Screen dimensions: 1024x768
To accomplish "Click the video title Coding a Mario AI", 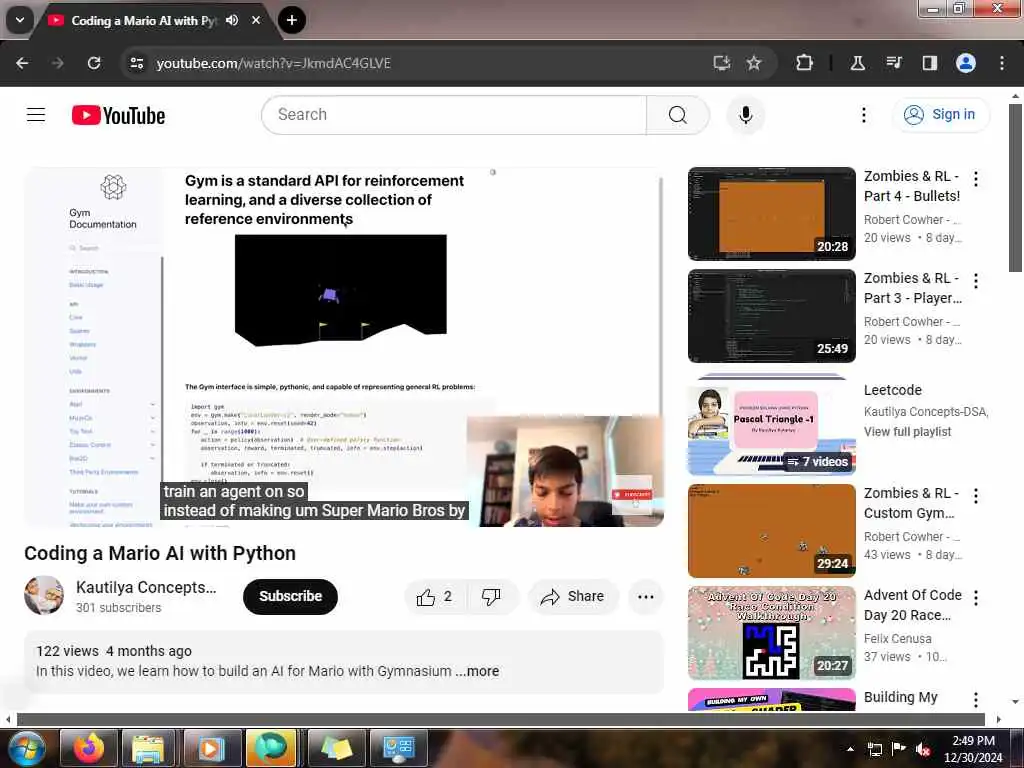I will click(x=160, y=553).
